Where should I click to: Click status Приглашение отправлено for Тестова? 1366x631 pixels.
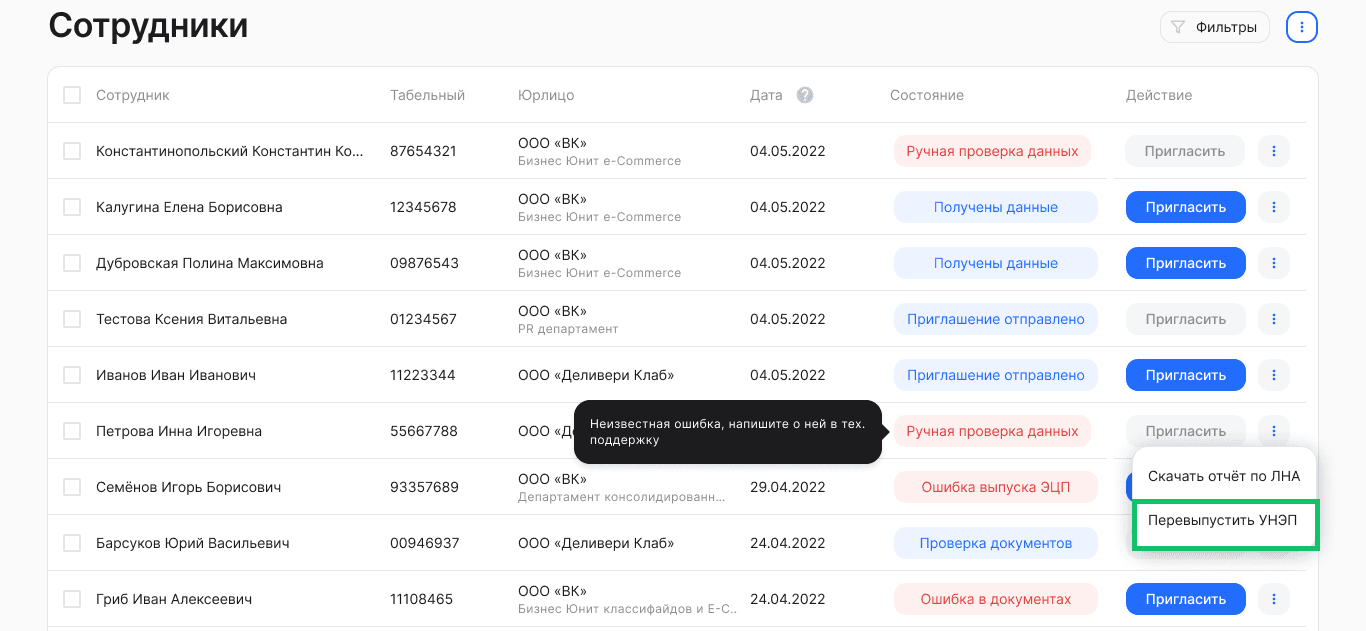pos(996,319)
